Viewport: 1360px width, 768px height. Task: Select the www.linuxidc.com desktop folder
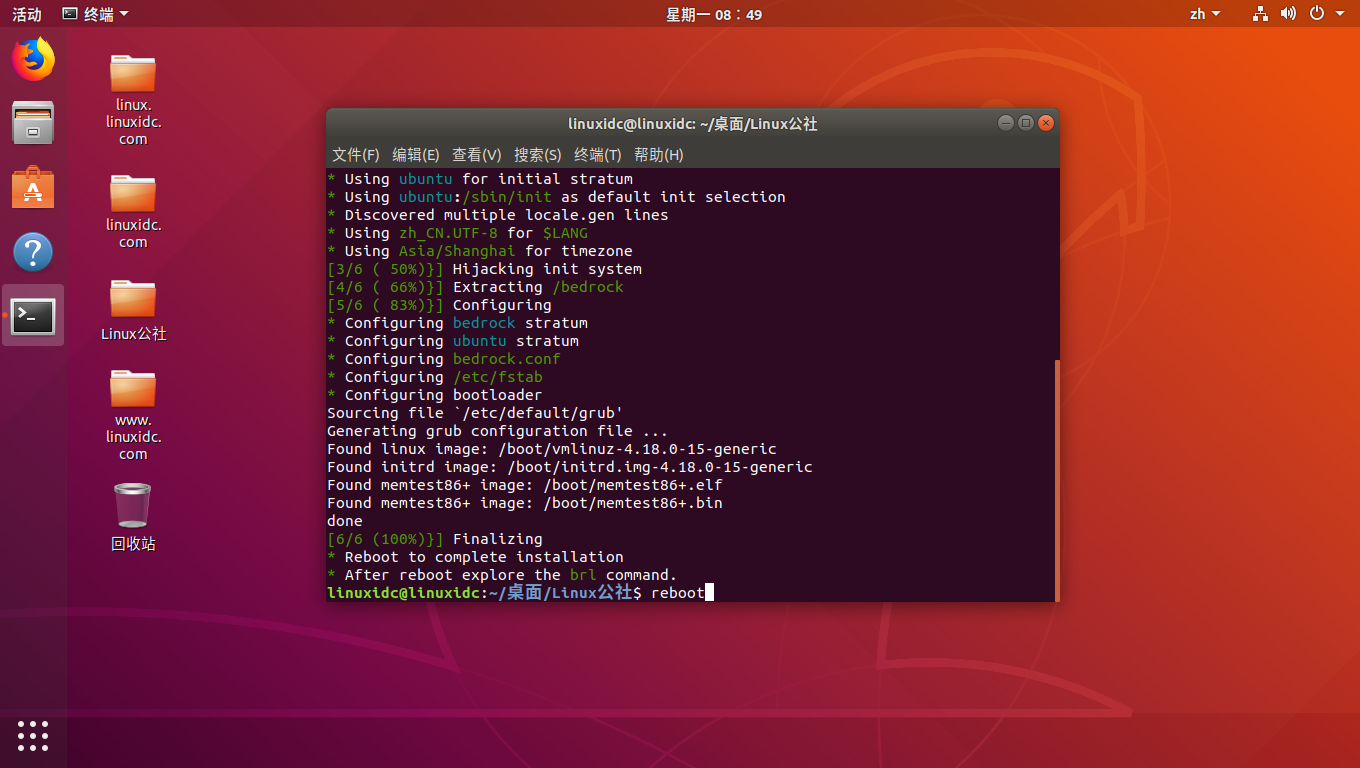coord(133,389)
